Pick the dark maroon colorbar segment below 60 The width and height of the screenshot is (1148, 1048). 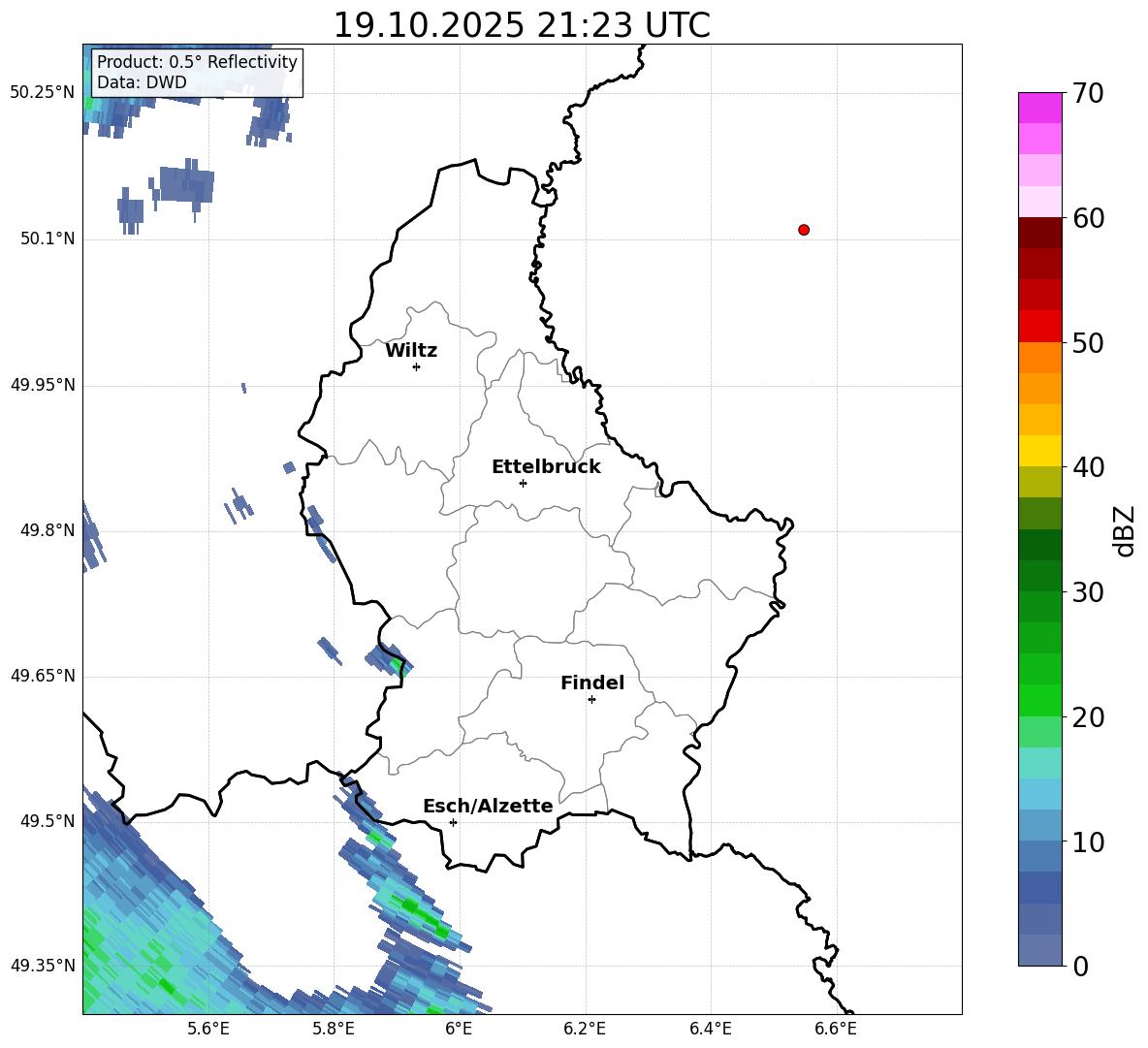click(1039, 234)
